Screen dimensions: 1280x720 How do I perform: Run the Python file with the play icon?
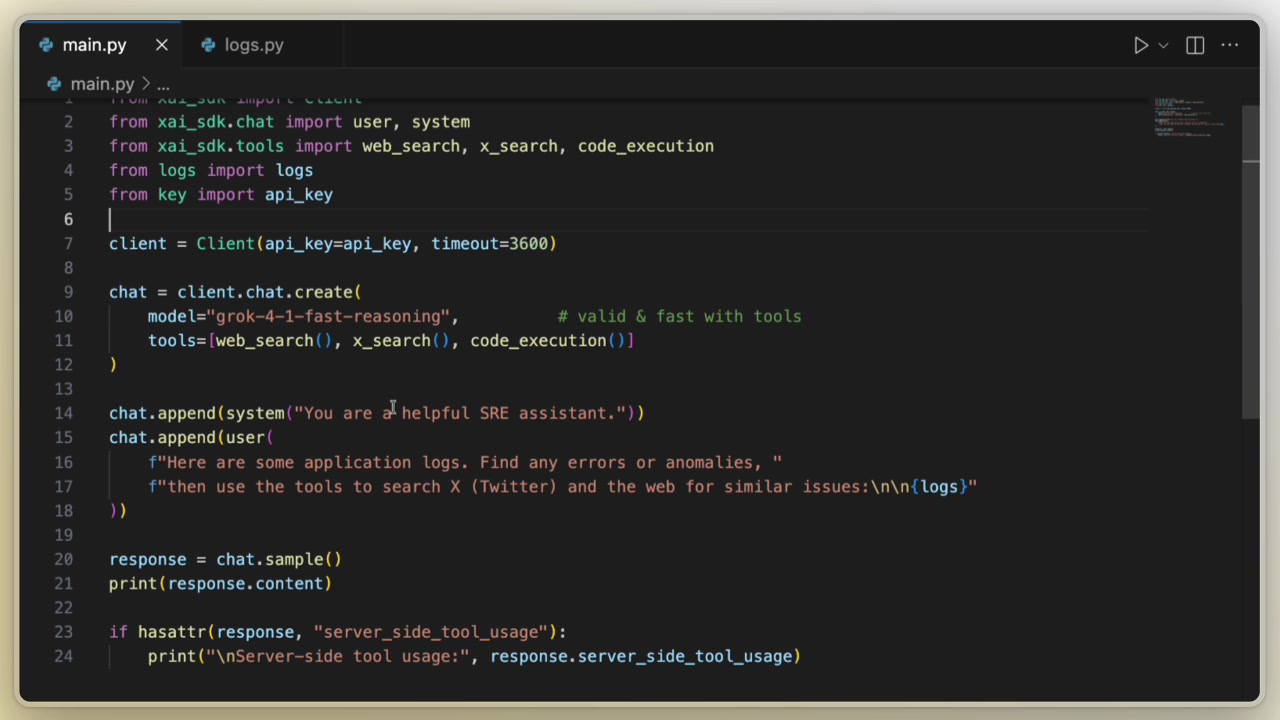(x=1141, y=45)
